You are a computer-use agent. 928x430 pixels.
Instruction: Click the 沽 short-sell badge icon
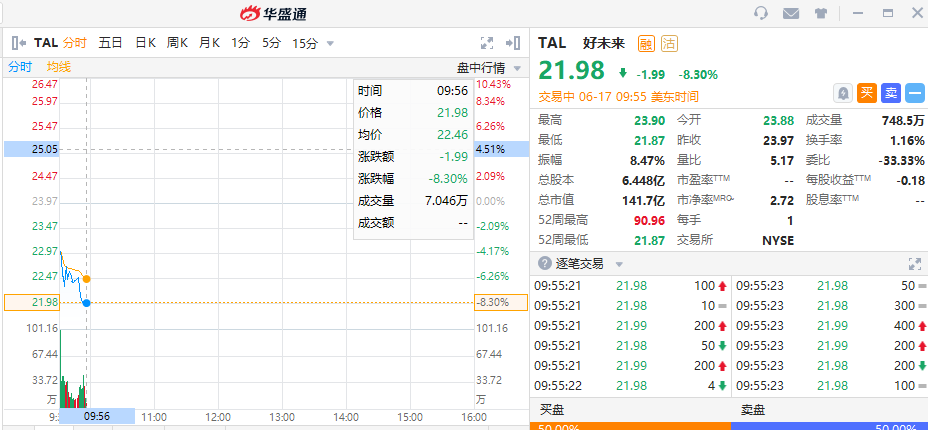click(x=669, y=43)
